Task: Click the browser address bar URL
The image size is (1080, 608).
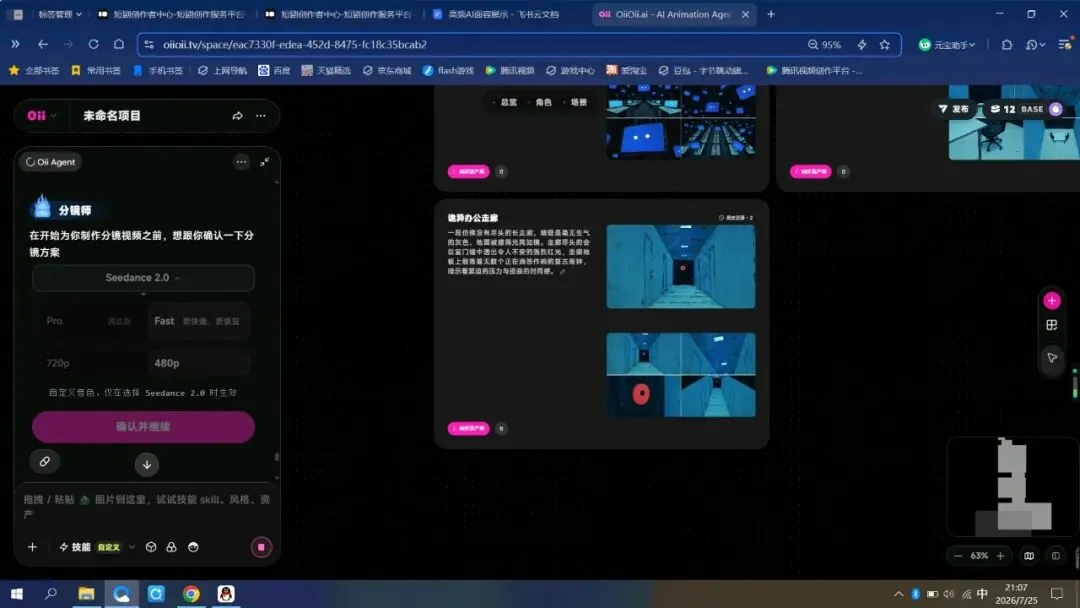Action: point(295,45)
